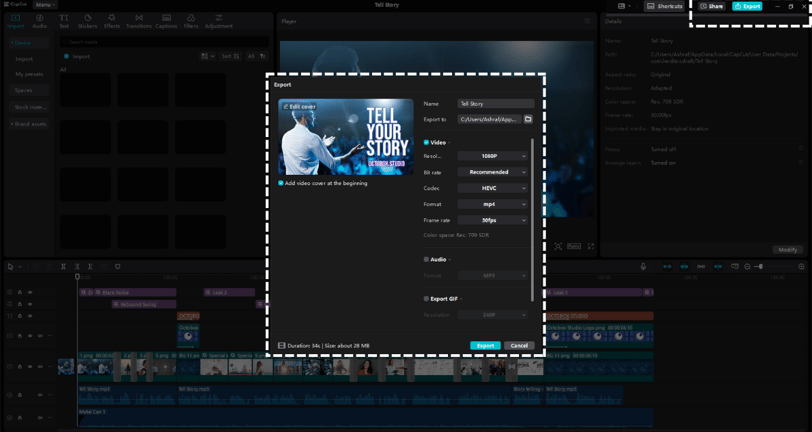Switch to the Text tab
This screenshot has width=812, height=432.
point(64,21)
